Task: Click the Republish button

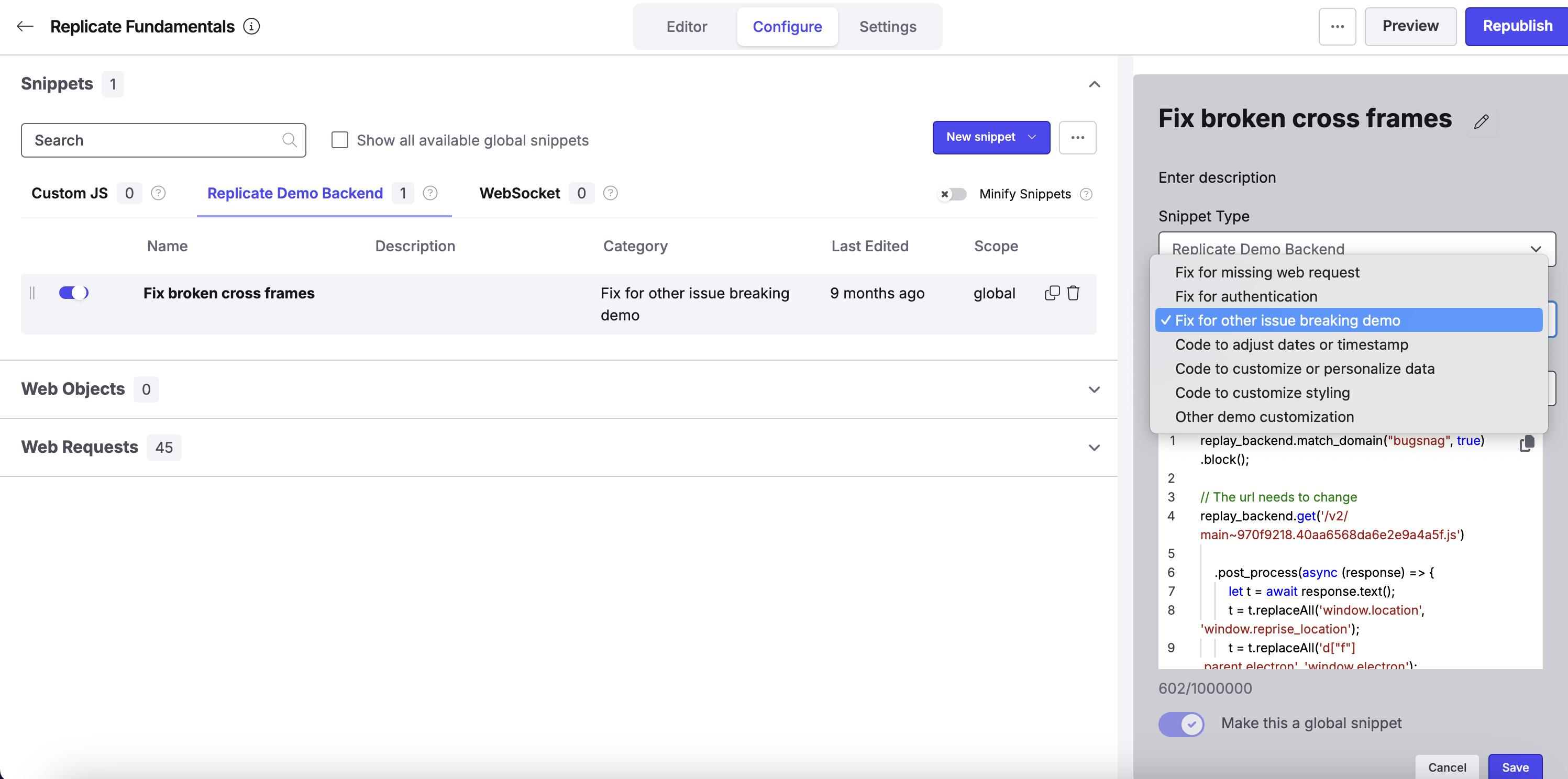Action: tap(1517, 26)
